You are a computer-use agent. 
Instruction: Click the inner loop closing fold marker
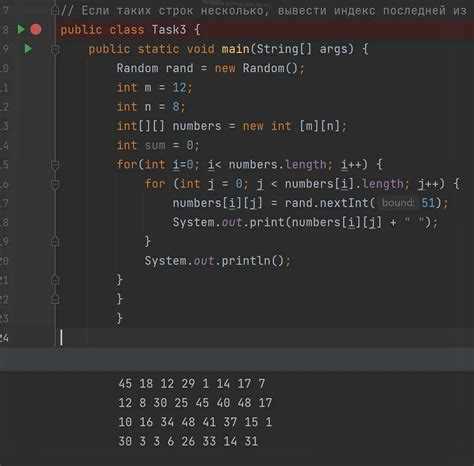(55, 241)
